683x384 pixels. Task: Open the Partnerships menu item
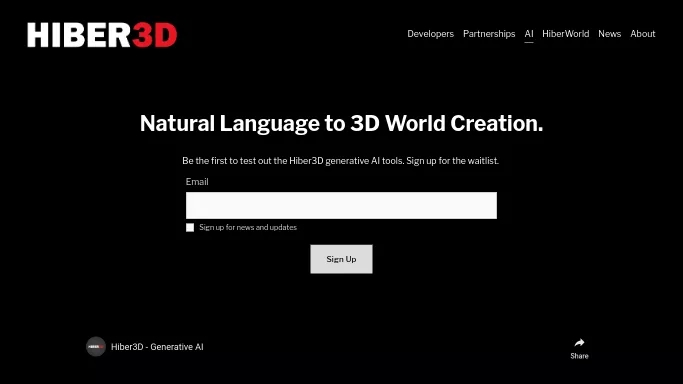click(x=489, y=34)
